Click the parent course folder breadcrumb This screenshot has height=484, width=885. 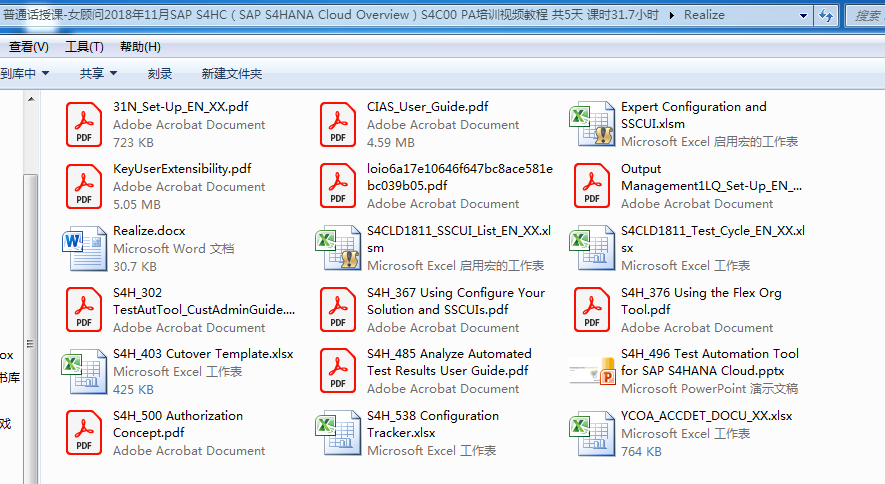[331, 15]
